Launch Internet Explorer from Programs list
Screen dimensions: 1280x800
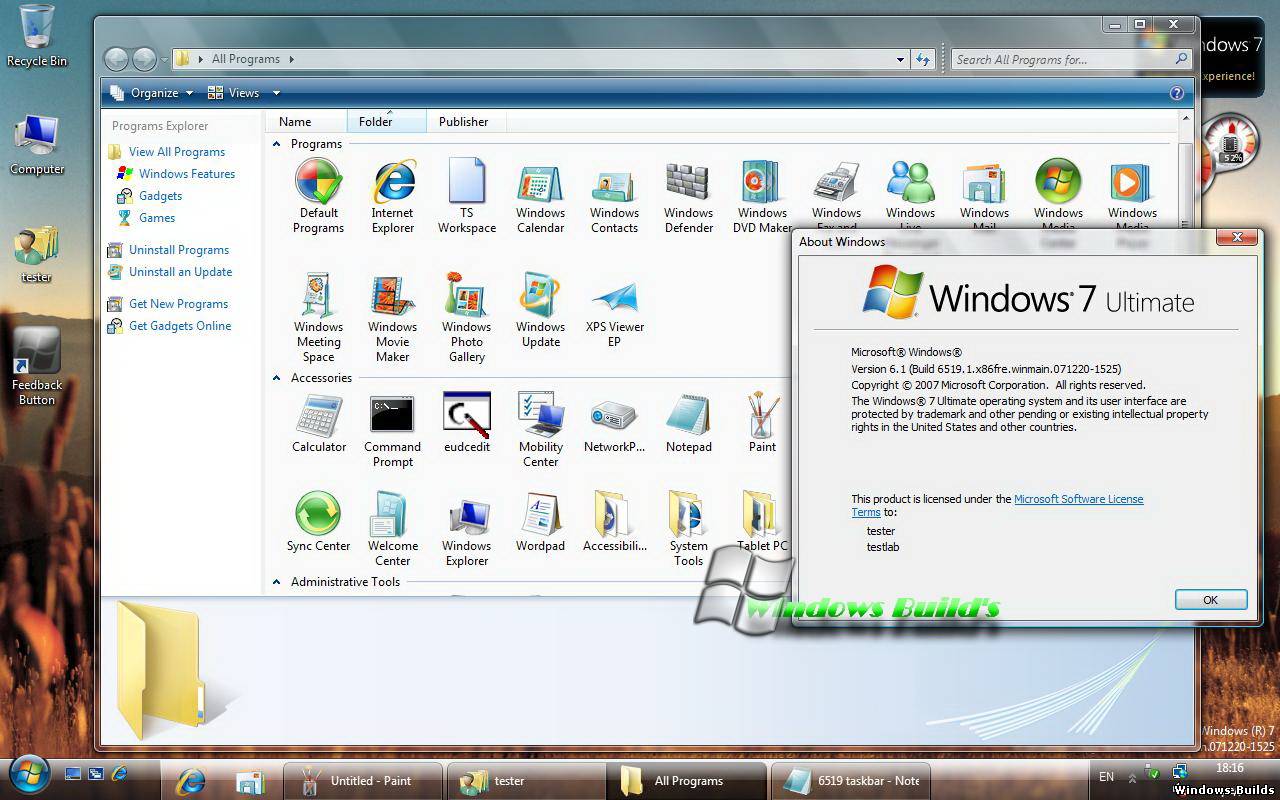pos(393,196)
